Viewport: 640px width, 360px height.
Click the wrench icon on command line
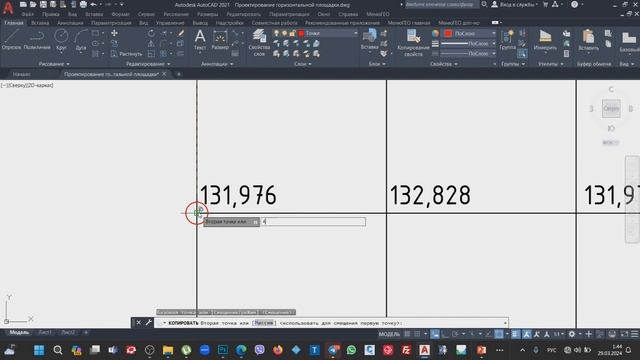pos(149,322)
